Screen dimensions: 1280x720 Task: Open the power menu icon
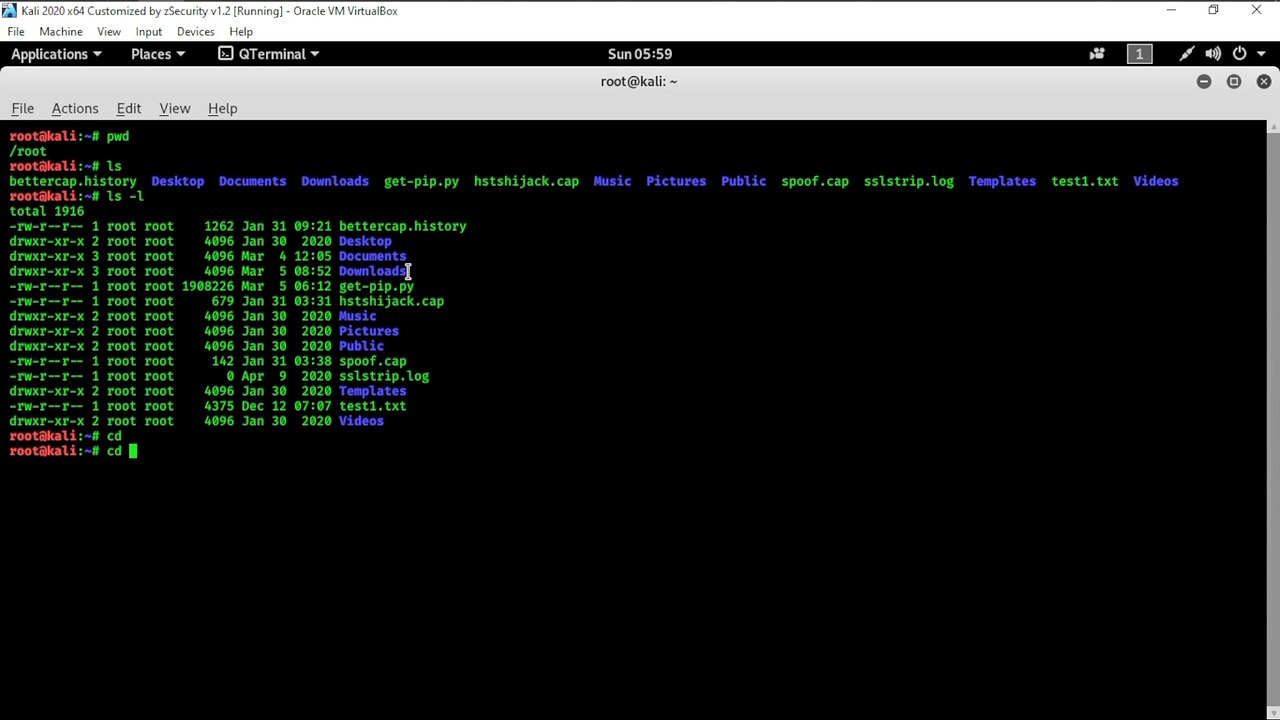[1240, 54]
